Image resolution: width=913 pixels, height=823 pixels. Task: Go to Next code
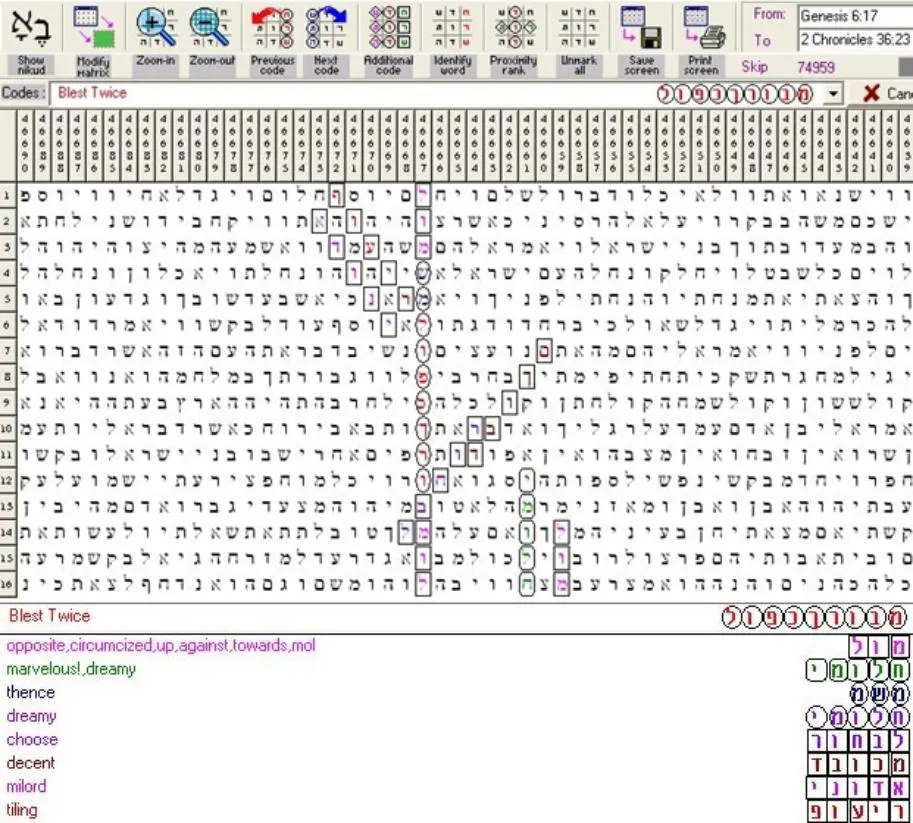pyautogui.click(x=326, y=27)
